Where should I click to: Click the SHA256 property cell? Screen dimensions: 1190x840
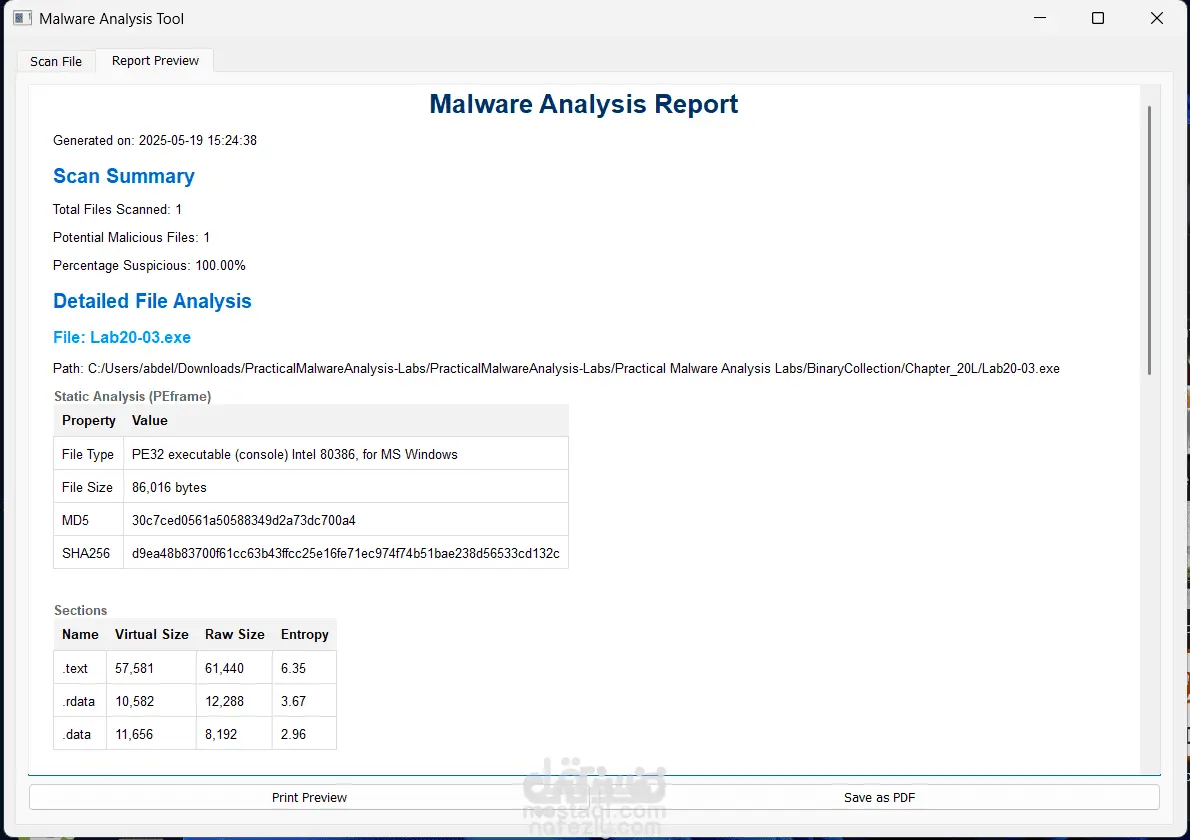pos(86,553)
